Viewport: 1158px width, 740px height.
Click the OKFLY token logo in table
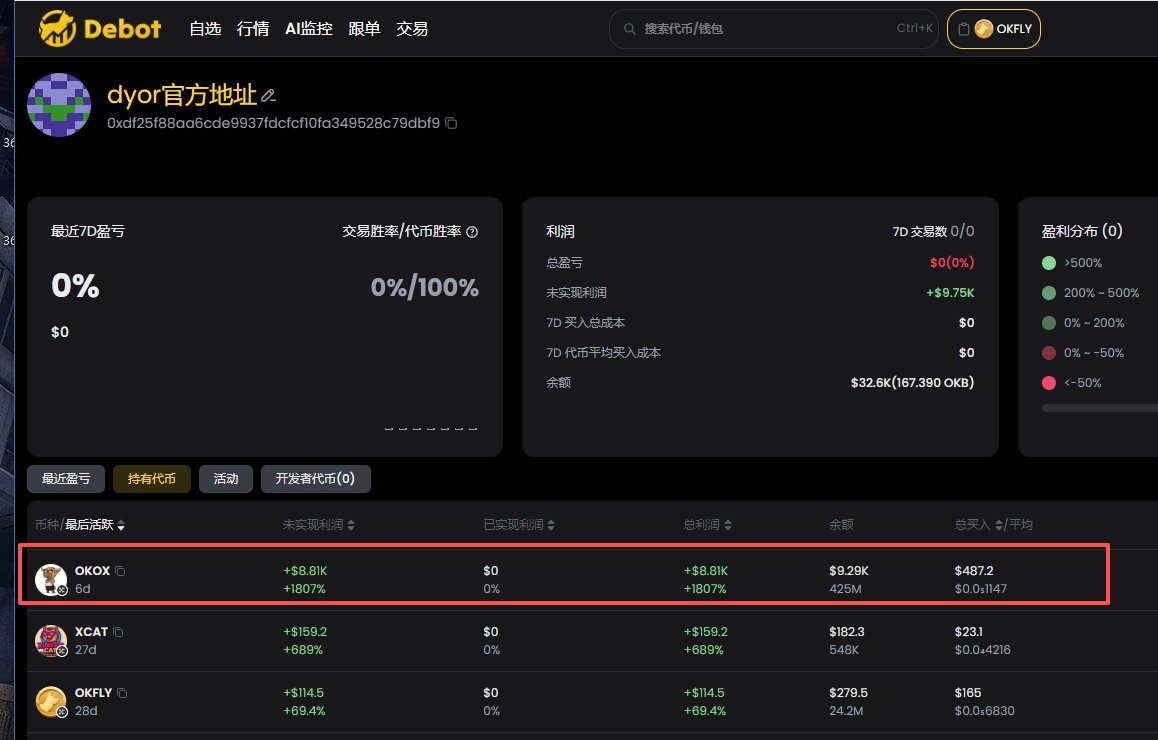coord(51,702)
